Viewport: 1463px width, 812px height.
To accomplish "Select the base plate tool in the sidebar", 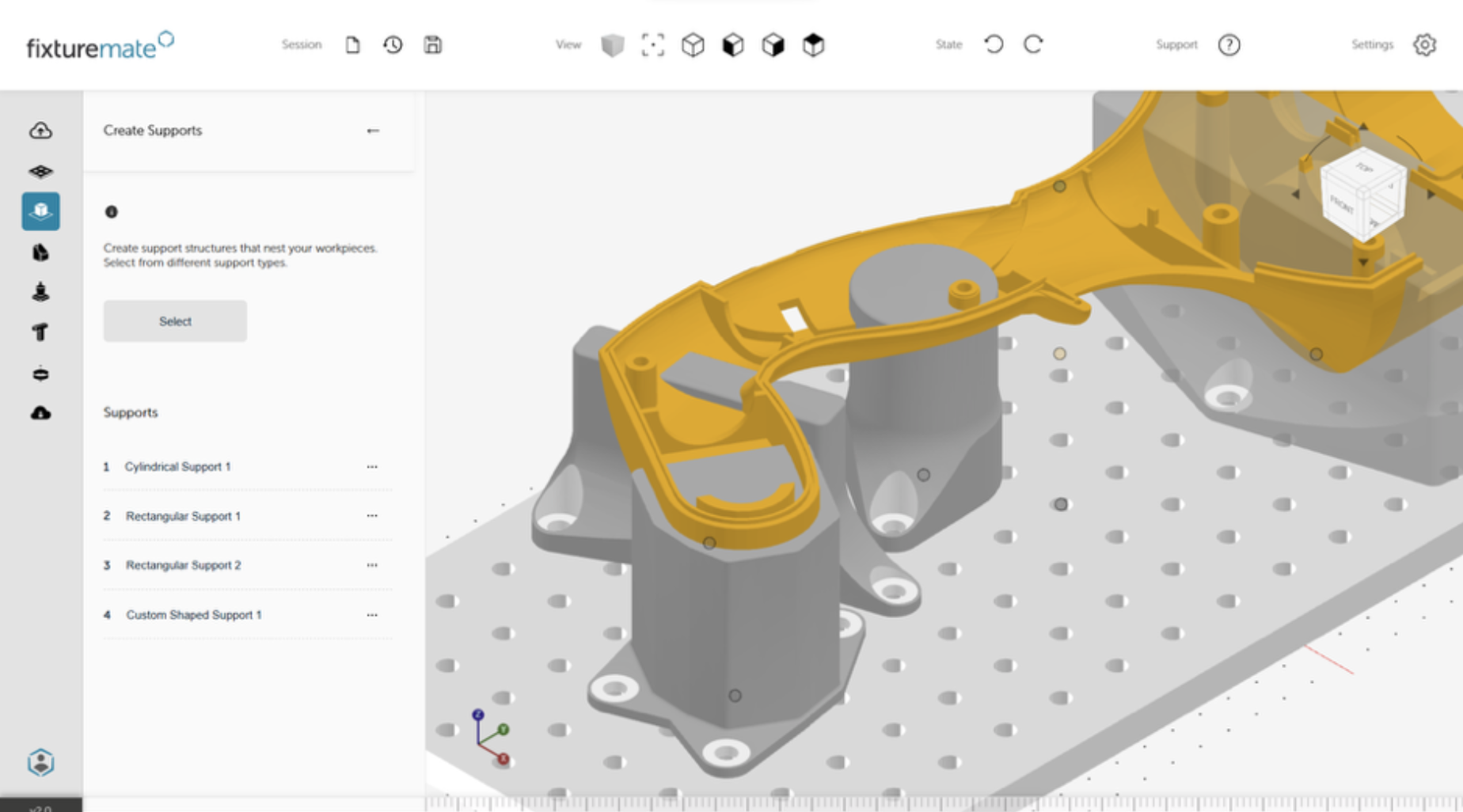I will [40, 171].
